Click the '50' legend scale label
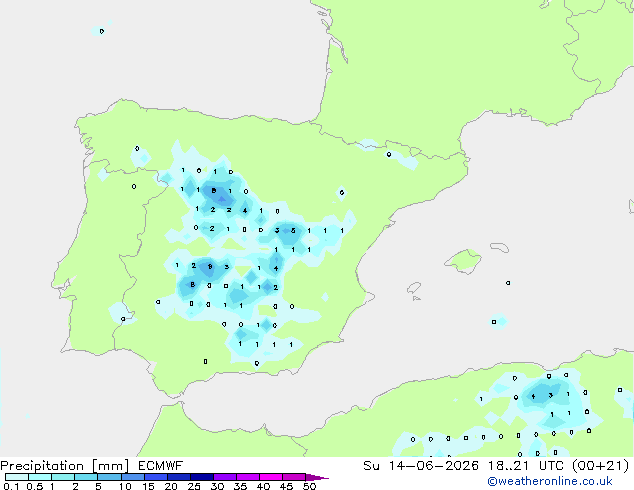 point(309,486)
